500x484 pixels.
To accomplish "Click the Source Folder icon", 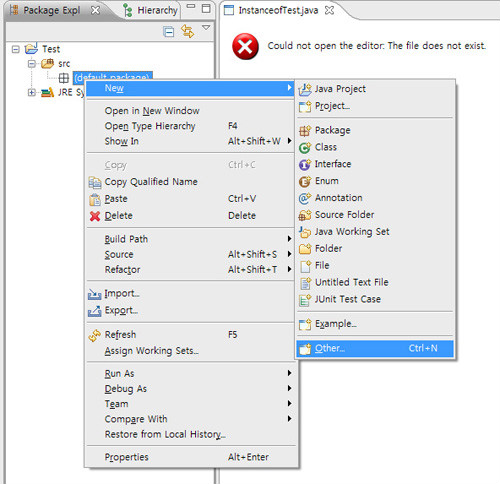I will (305, 215).
